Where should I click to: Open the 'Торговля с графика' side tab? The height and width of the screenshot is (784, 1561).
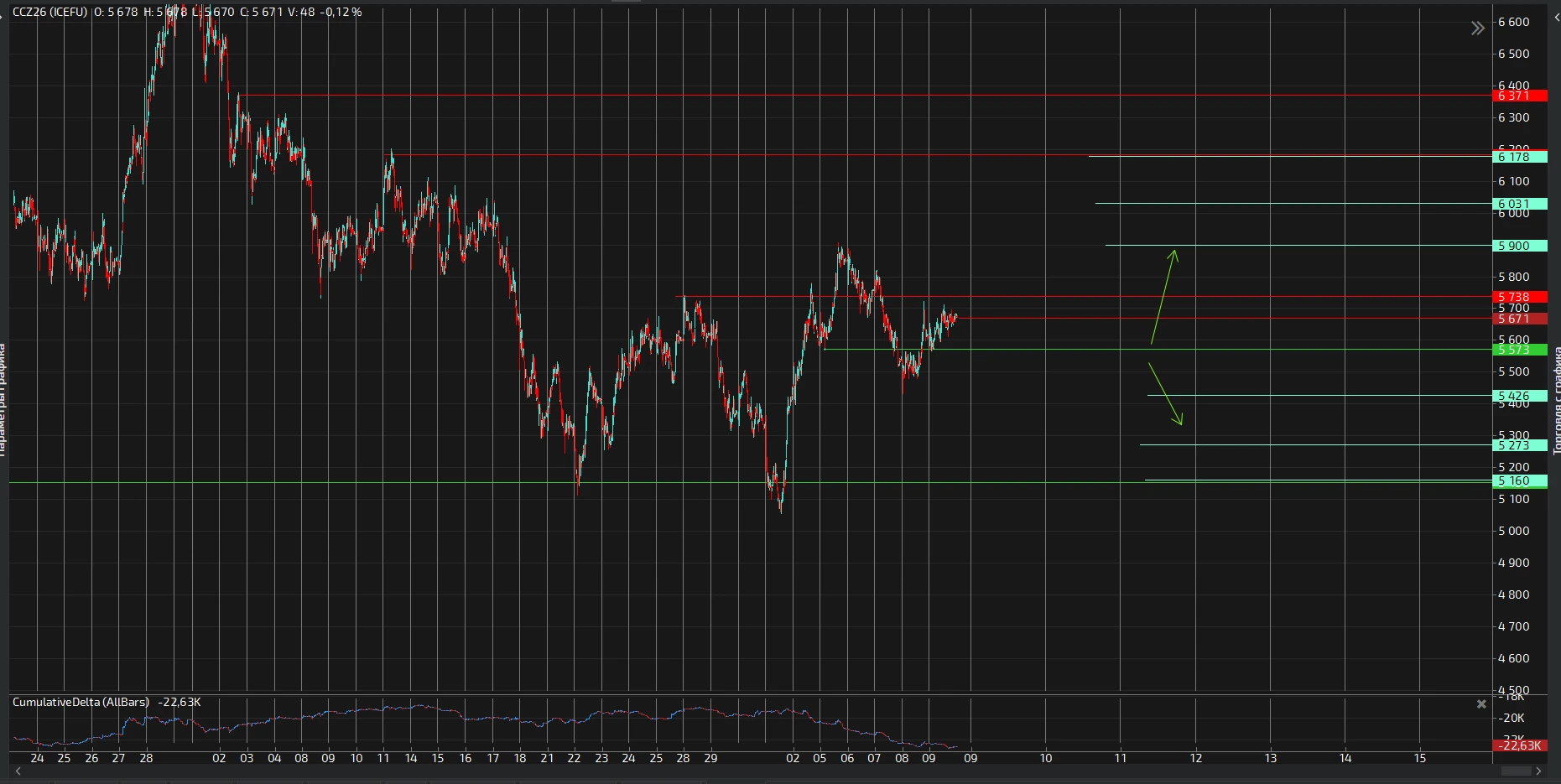coord(1556,401)
